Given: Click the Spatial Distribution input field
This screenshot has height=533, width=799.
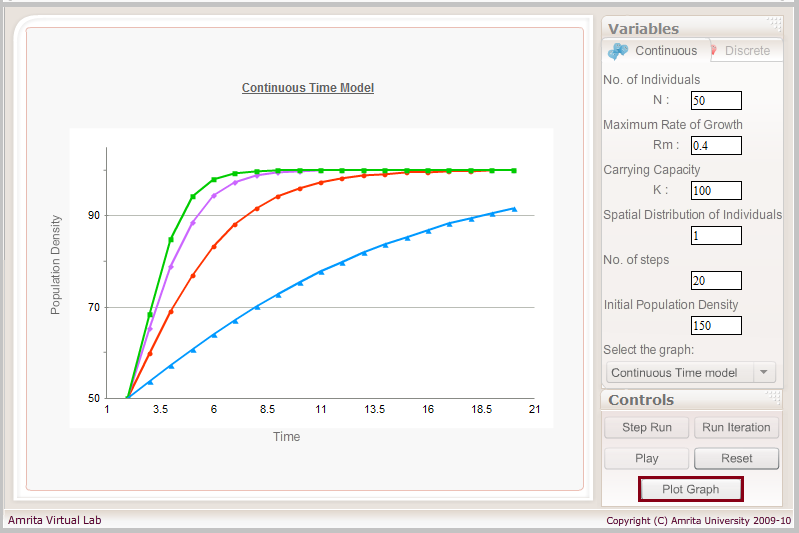Looking at the screenshot, I should pyautogui.click(x=716, y=235).
